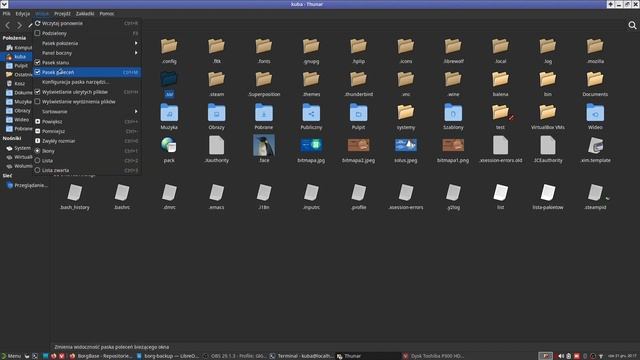Select the Szablony templates folder
Viewport: 640px width, 360px height.
[x=453, y=117]
